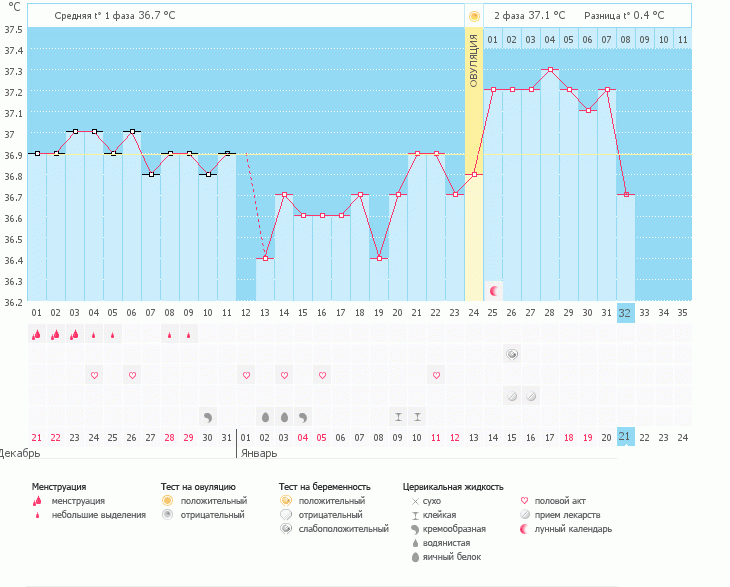Click the heart icon on cycle day 22

pos(436,375)
